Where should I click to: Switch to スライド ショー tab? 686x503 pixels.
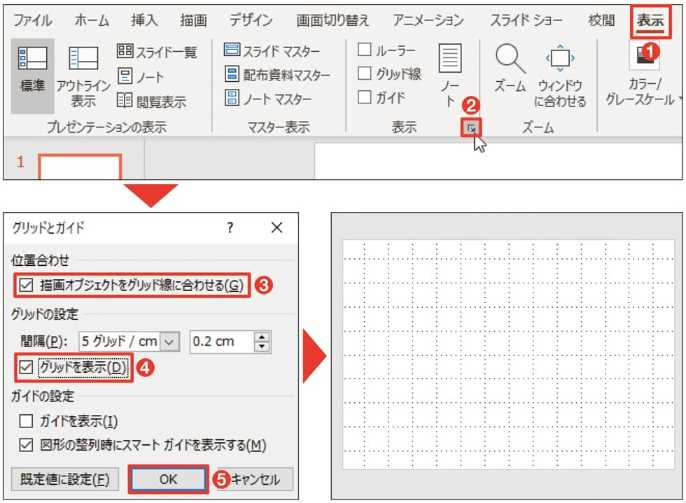[526, 20]
